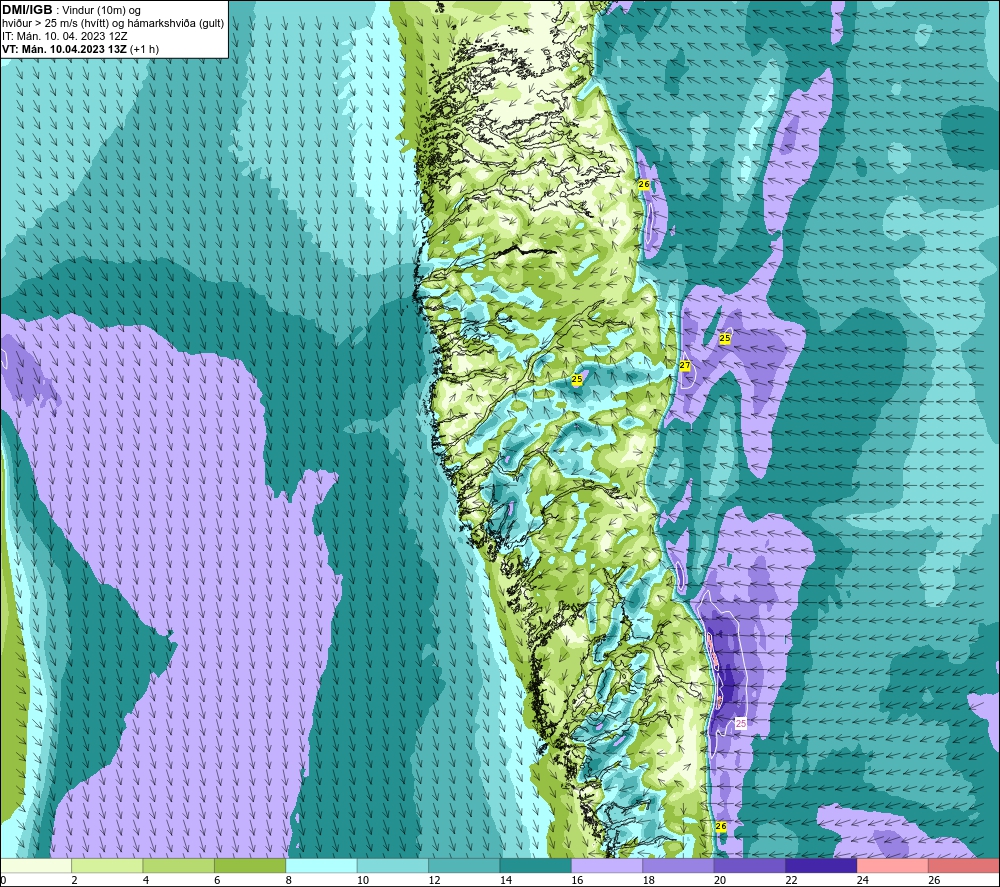1000x887 pixels.
Task: Click the legend scale value 6
Action: pos(217,880)
